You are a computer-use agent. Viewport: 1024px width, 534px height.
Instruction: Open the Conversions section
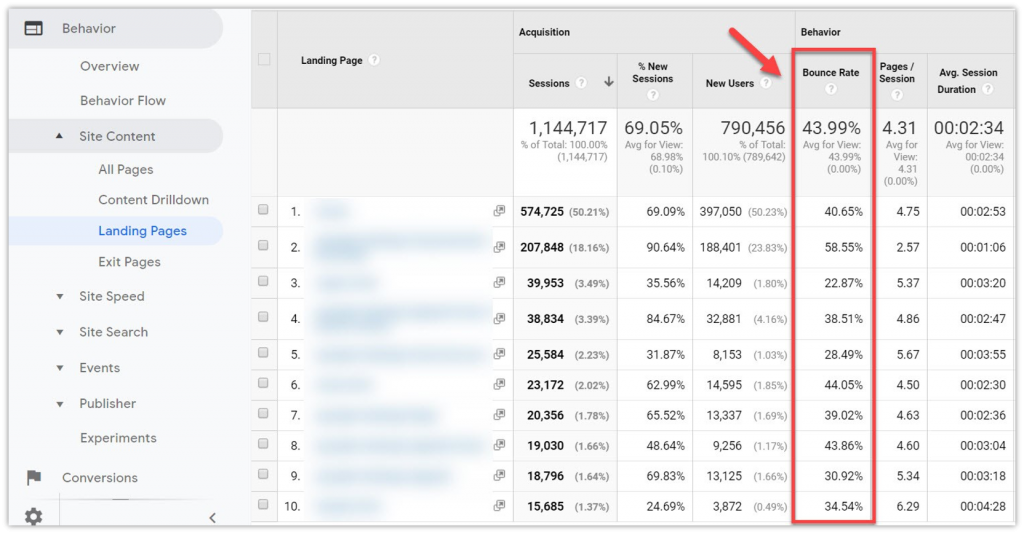coord(100,478)
